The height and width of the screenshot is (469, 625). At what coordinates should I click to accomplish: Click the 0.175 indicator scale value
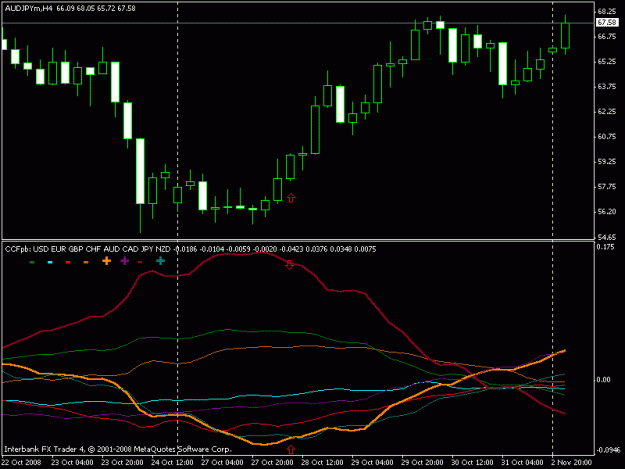coord(605,247)
